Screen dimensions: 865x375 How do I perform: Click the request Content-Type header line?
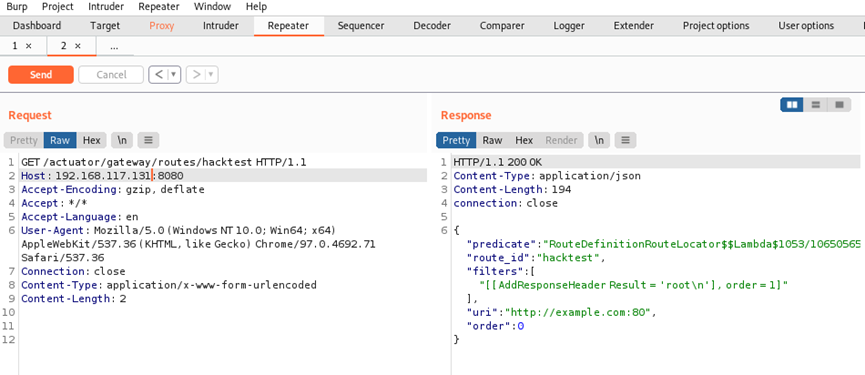169,286
